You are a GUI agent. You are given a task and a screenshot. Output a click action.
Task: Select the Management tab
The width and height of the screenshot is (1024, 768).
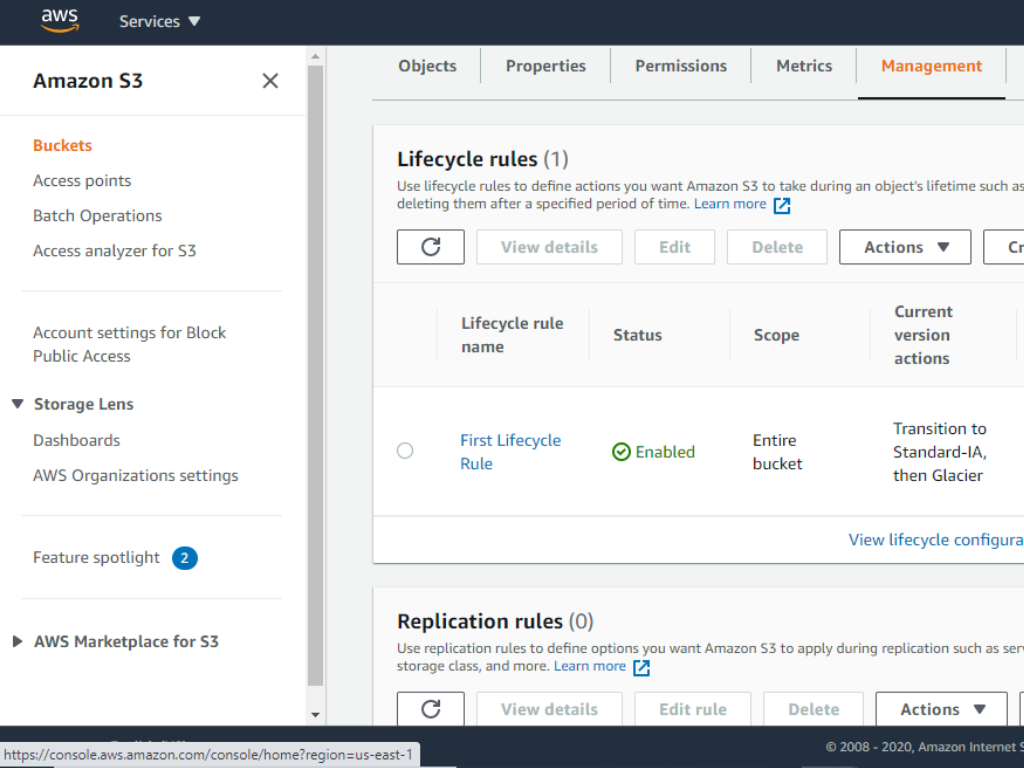(931, 66)
